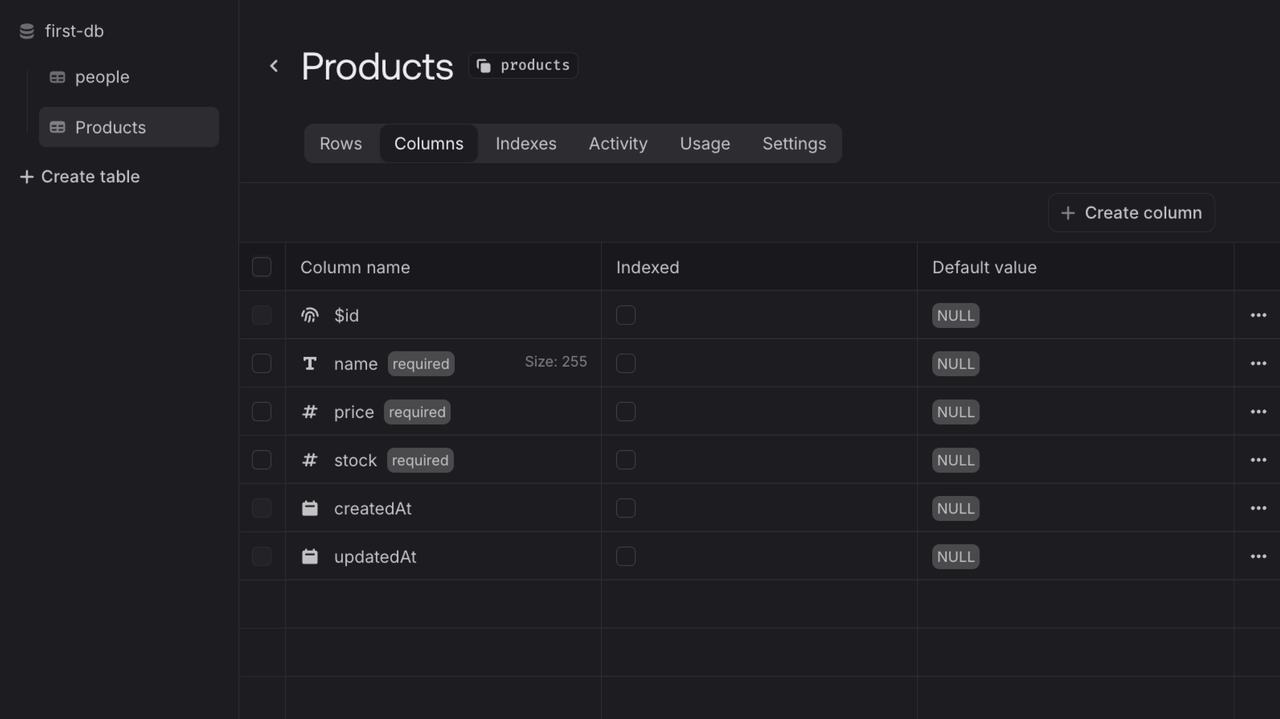This screenshot has height=719, width=1280.
Task: Open the three-dot menu for $id row
Action: tap(1258, 316)
